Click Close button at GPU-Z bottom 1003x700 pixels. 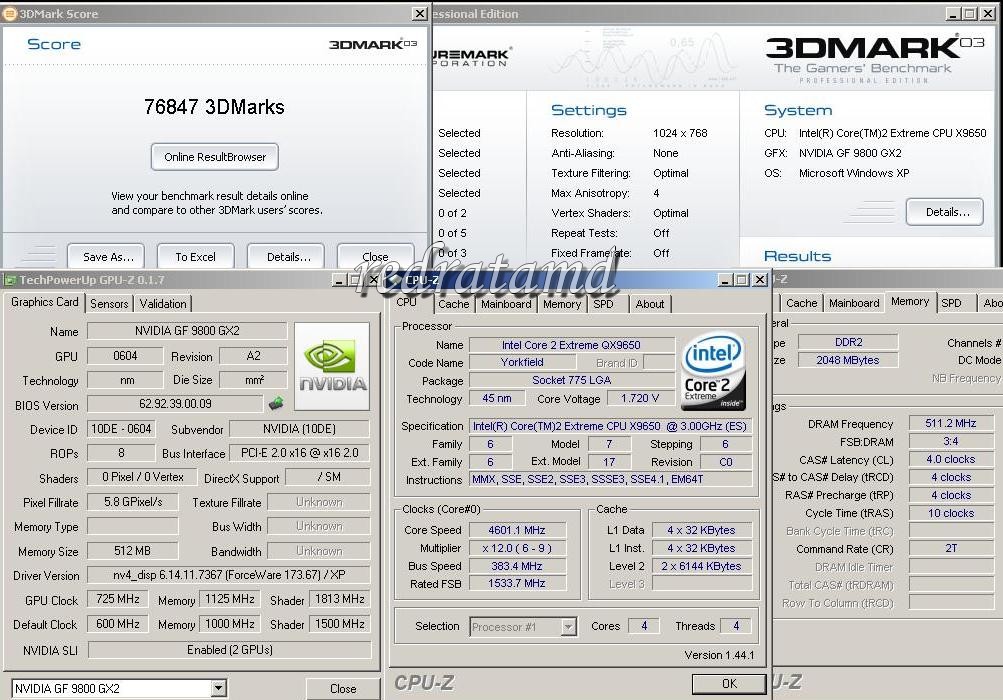click(343, 688)
